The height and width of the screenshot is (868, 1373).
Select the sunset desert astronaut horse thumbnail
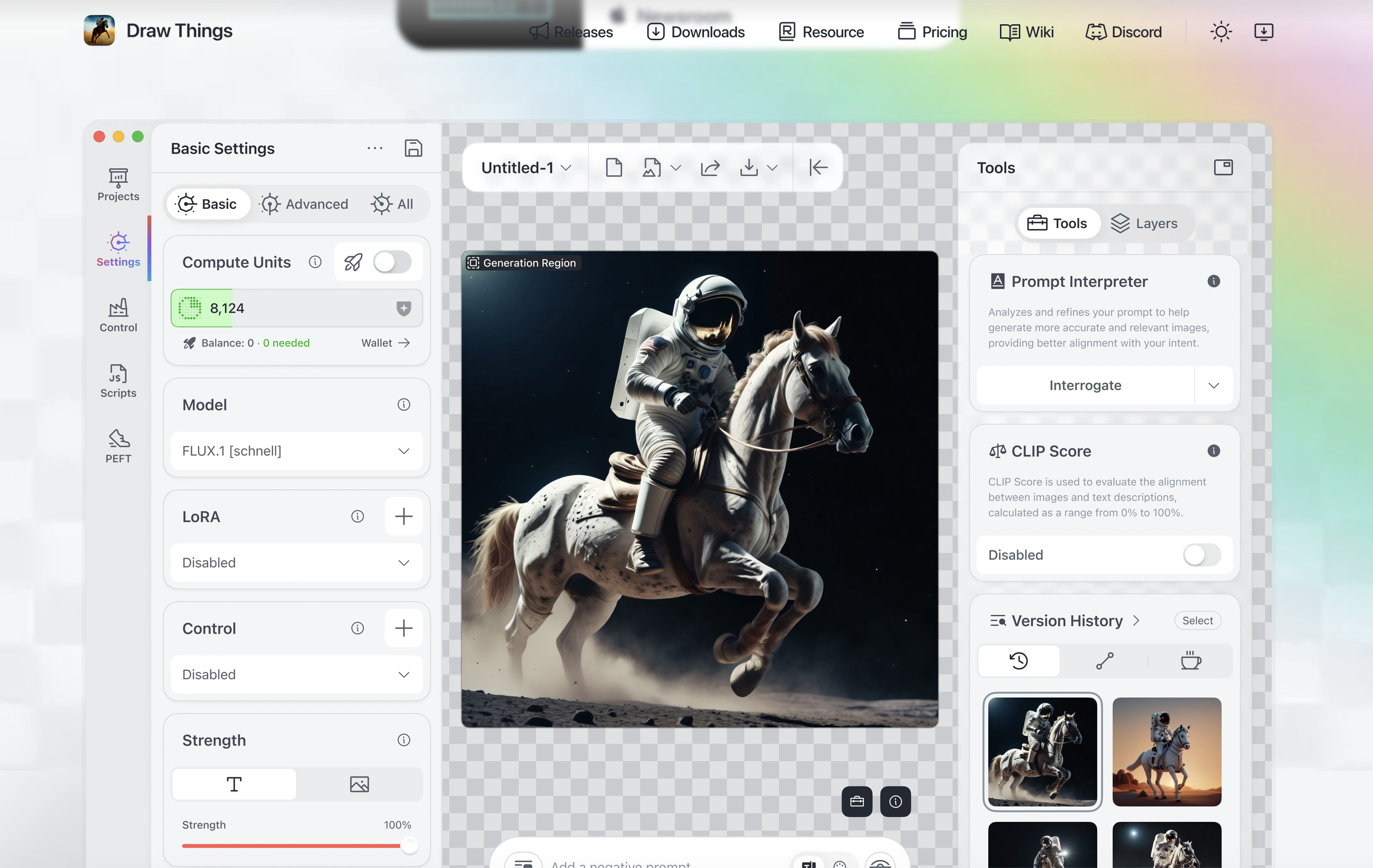(x=1167, y=752)
